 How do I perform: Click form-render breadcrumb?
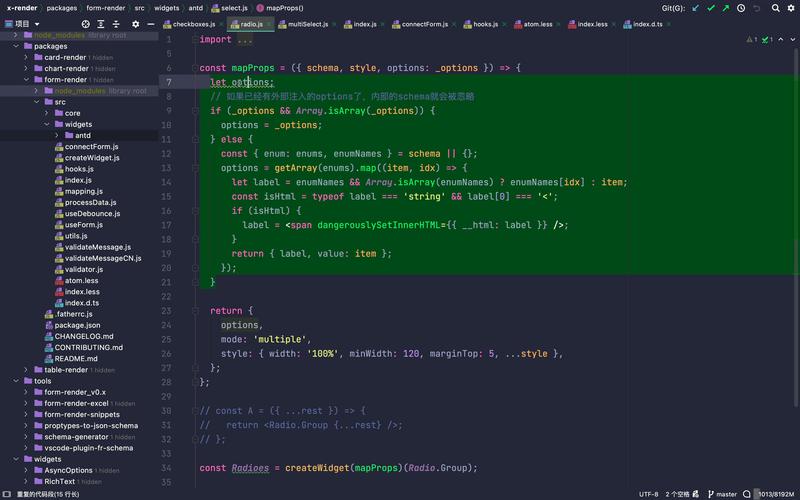tap(106, 8)
